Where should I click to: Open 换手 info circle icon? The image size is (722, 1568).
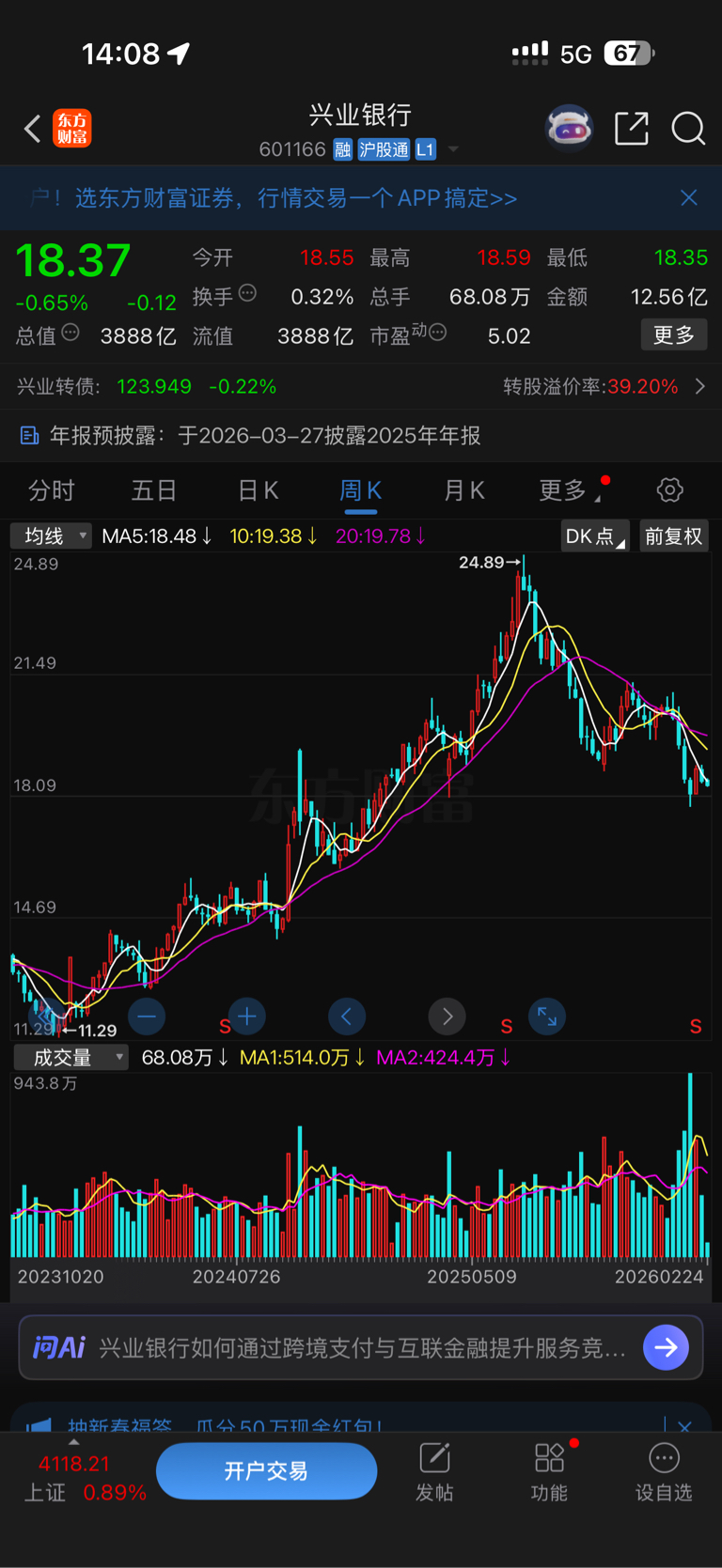coord(247,293)
